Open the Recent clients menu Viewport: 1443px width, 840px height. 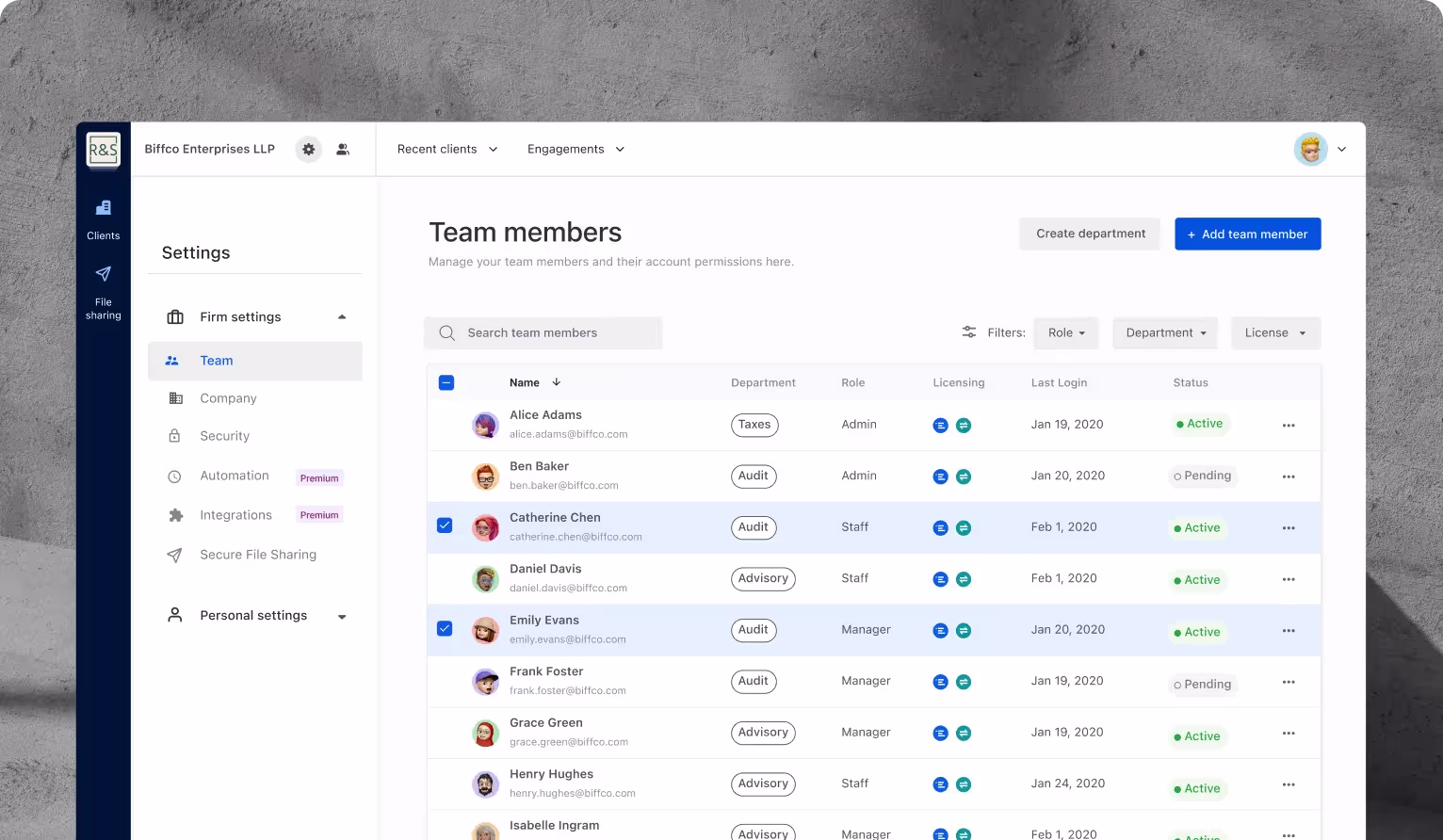pos(447,149)
